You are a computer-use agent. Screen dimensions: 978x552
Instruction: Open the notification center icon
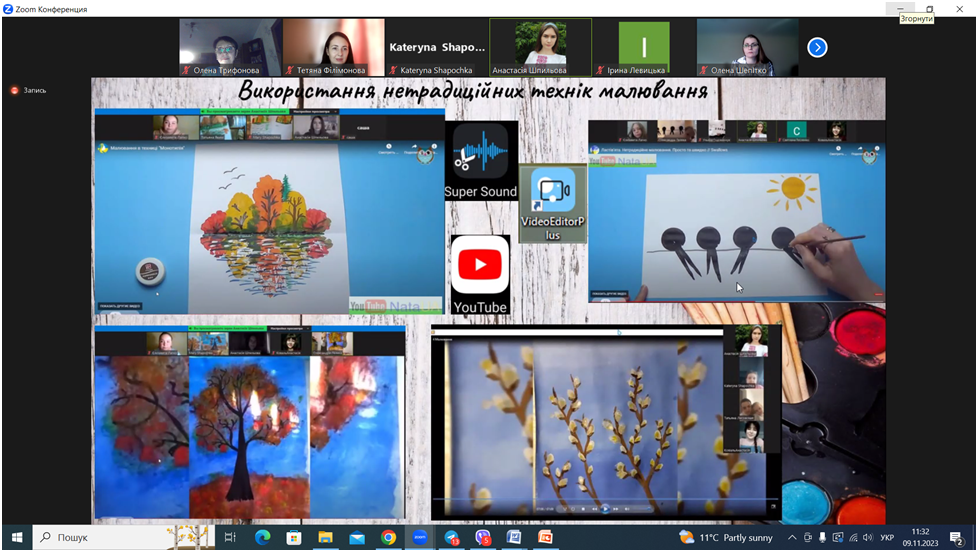click(x=956, y=538)
